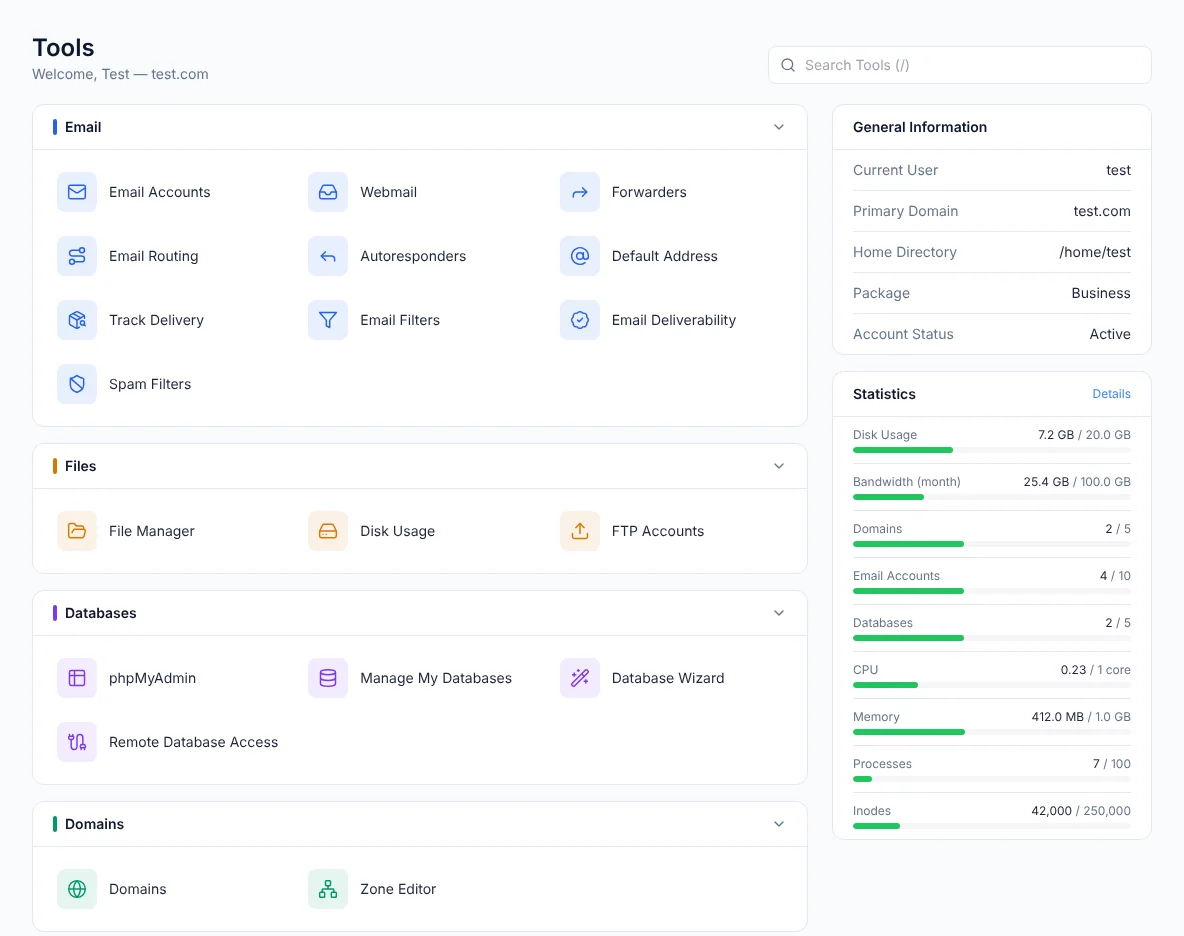The height and width of the screenshot is (936, 1184).
Task: Click the Memory usage progress bar
Action: tap(991, 732)
